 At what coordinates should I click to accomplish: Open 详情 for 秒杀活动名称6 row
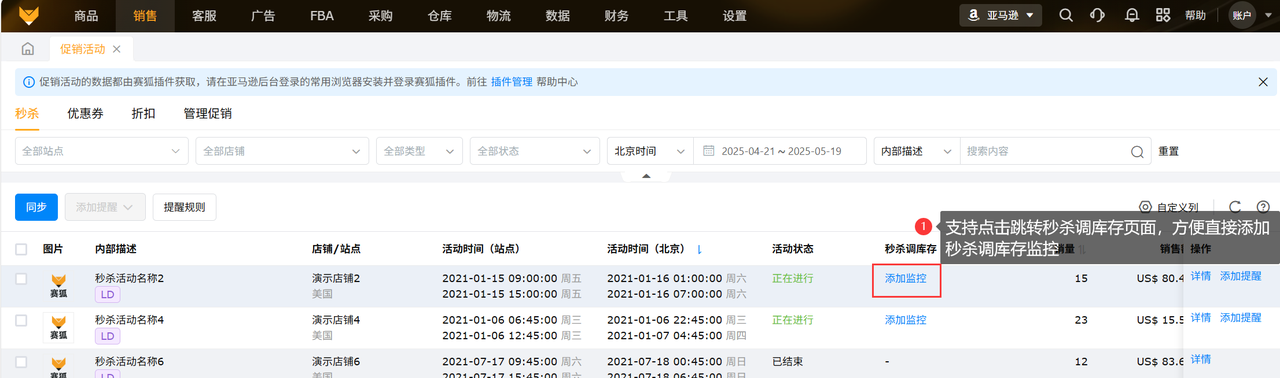[1200, 359]
